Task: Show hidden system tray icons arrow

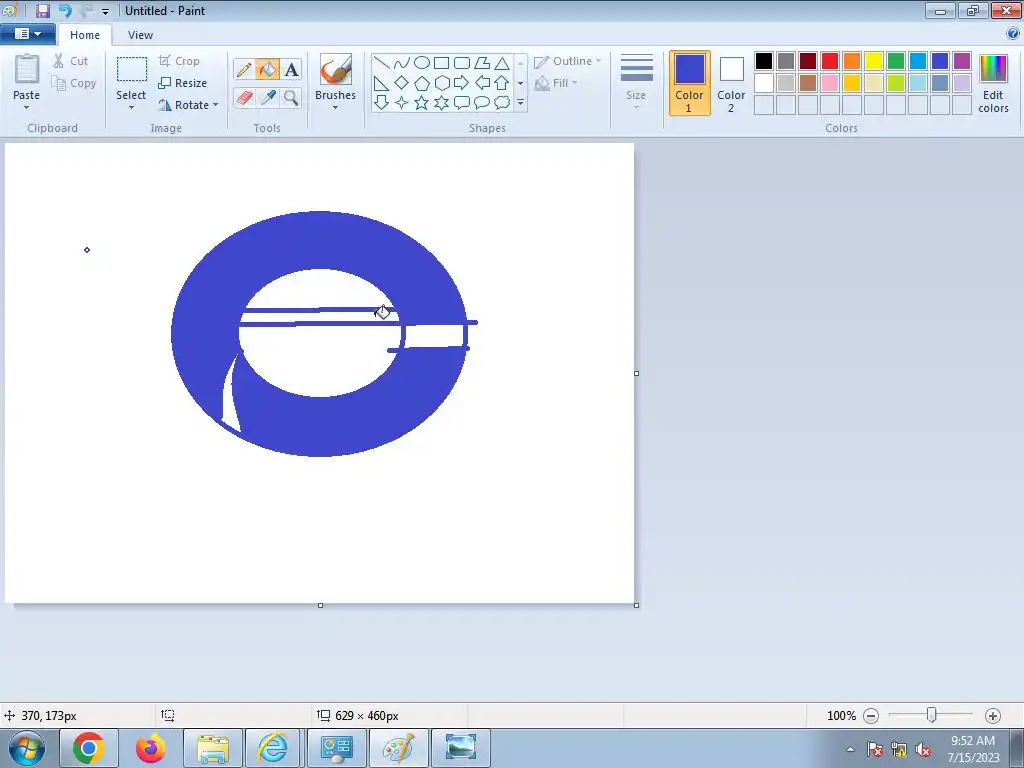Action: click(x=850, y=749)
